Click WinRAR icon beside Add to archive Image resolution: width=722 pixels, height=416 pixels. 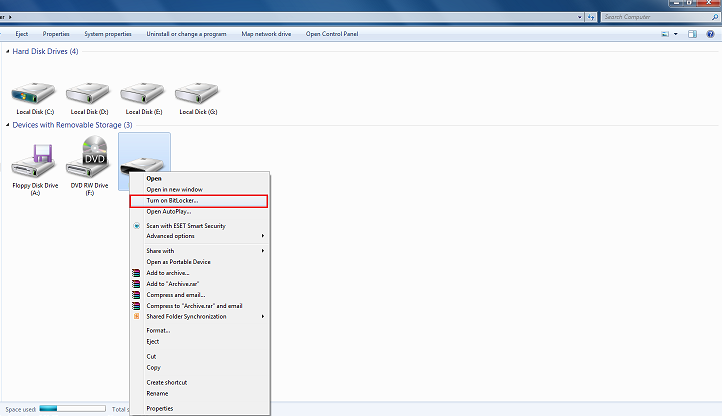pyautogui.click(x=136, y=273)
